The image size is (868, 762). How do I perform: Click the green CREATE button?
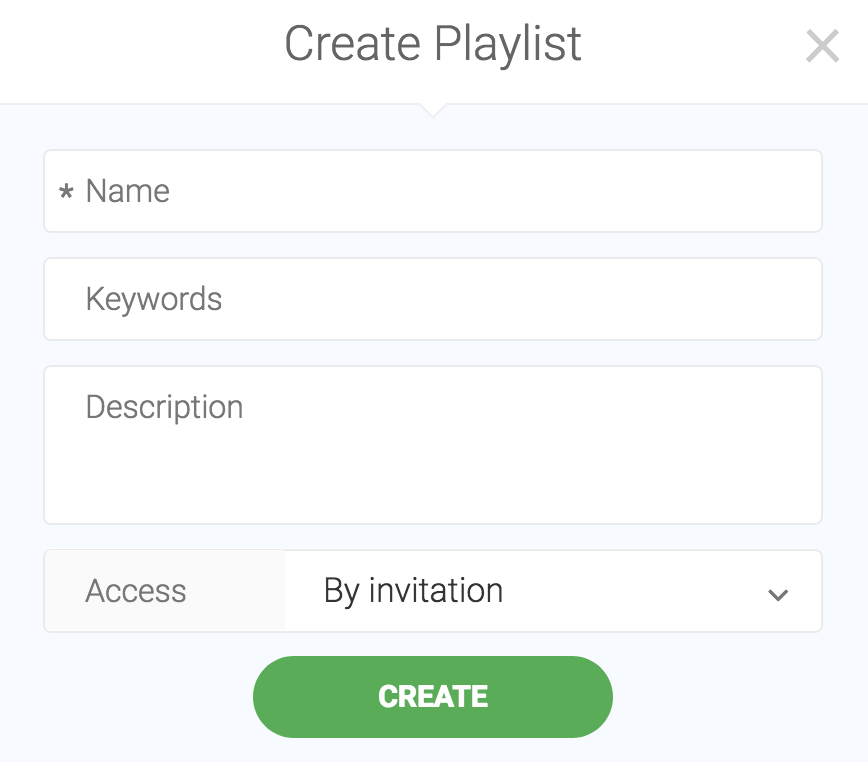(433, 697)
